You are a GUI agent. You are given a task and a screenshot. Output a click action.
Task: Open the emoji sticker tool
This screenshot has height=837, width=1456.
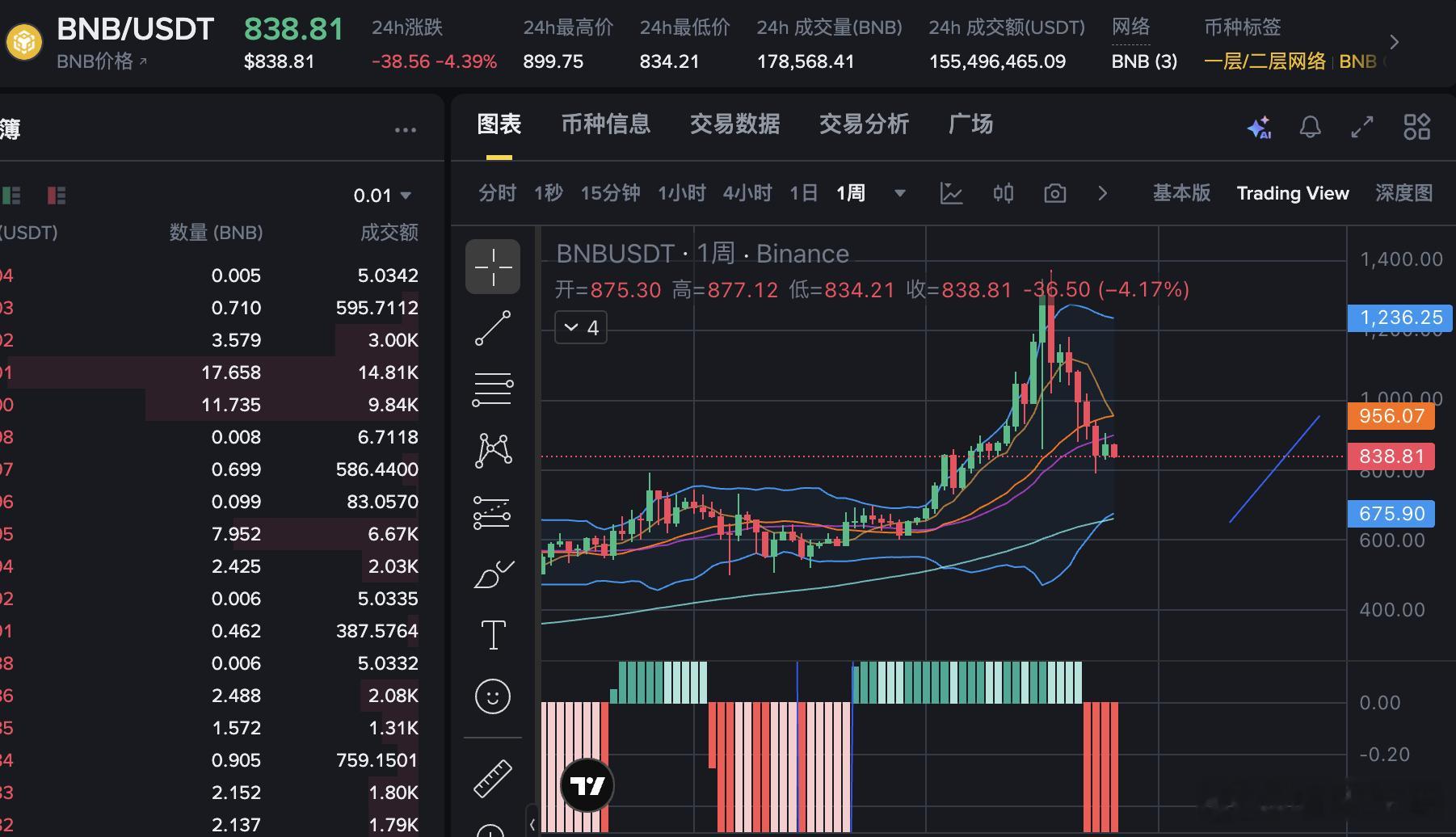click(493, 696)
